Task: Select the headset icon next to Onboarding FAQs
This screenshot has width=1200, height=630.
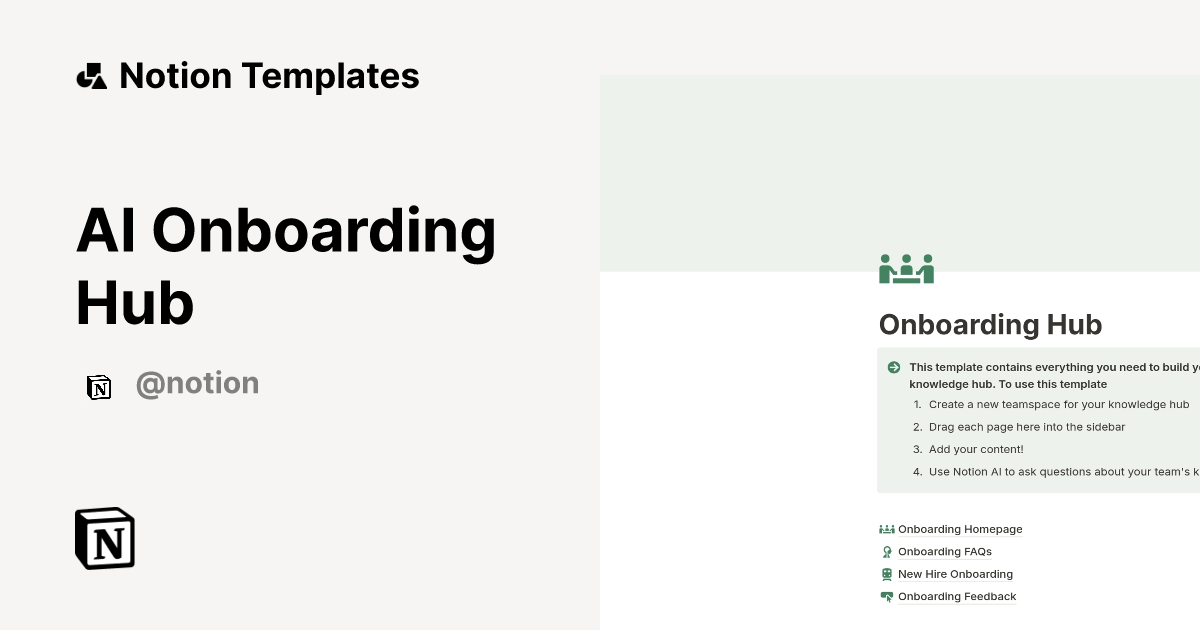Action: [886, 551]
